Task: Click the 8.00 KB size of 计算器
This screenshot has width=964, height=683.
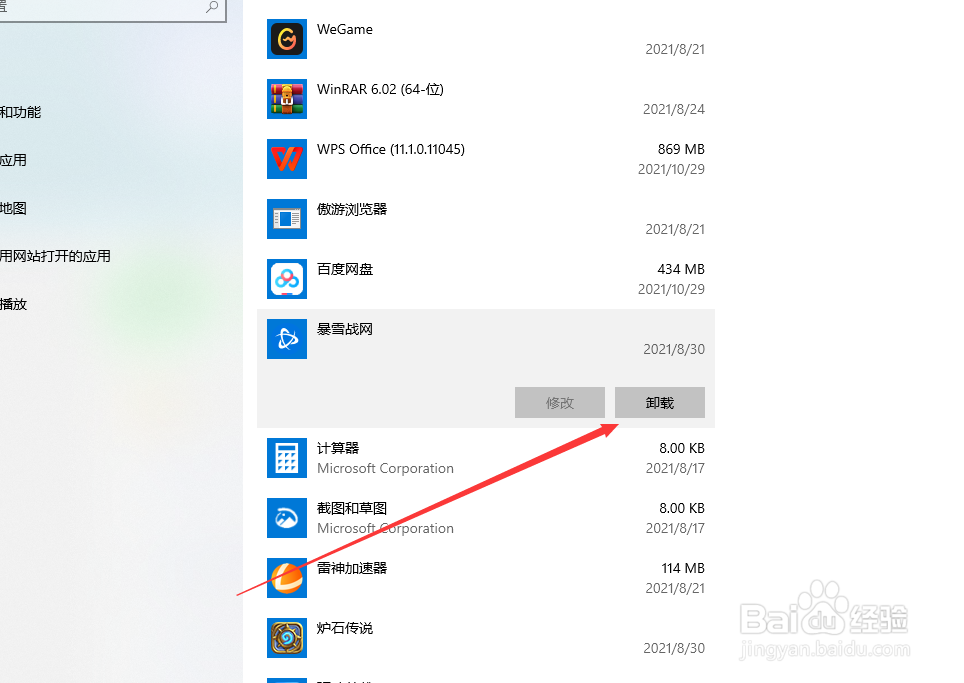Action: [682, 448]
